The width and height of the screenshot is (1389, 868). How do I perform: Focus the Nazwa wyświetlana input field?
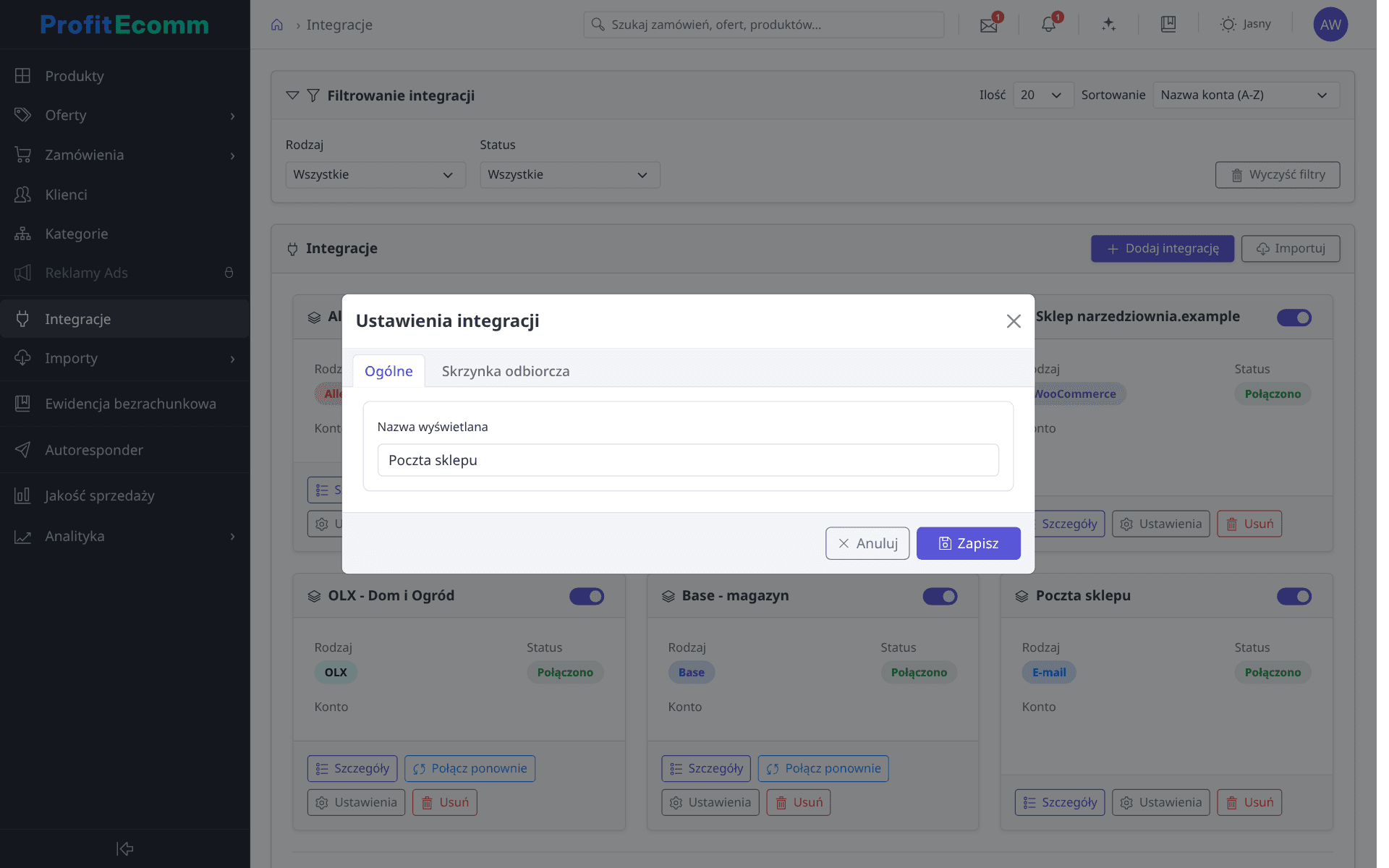688,460
